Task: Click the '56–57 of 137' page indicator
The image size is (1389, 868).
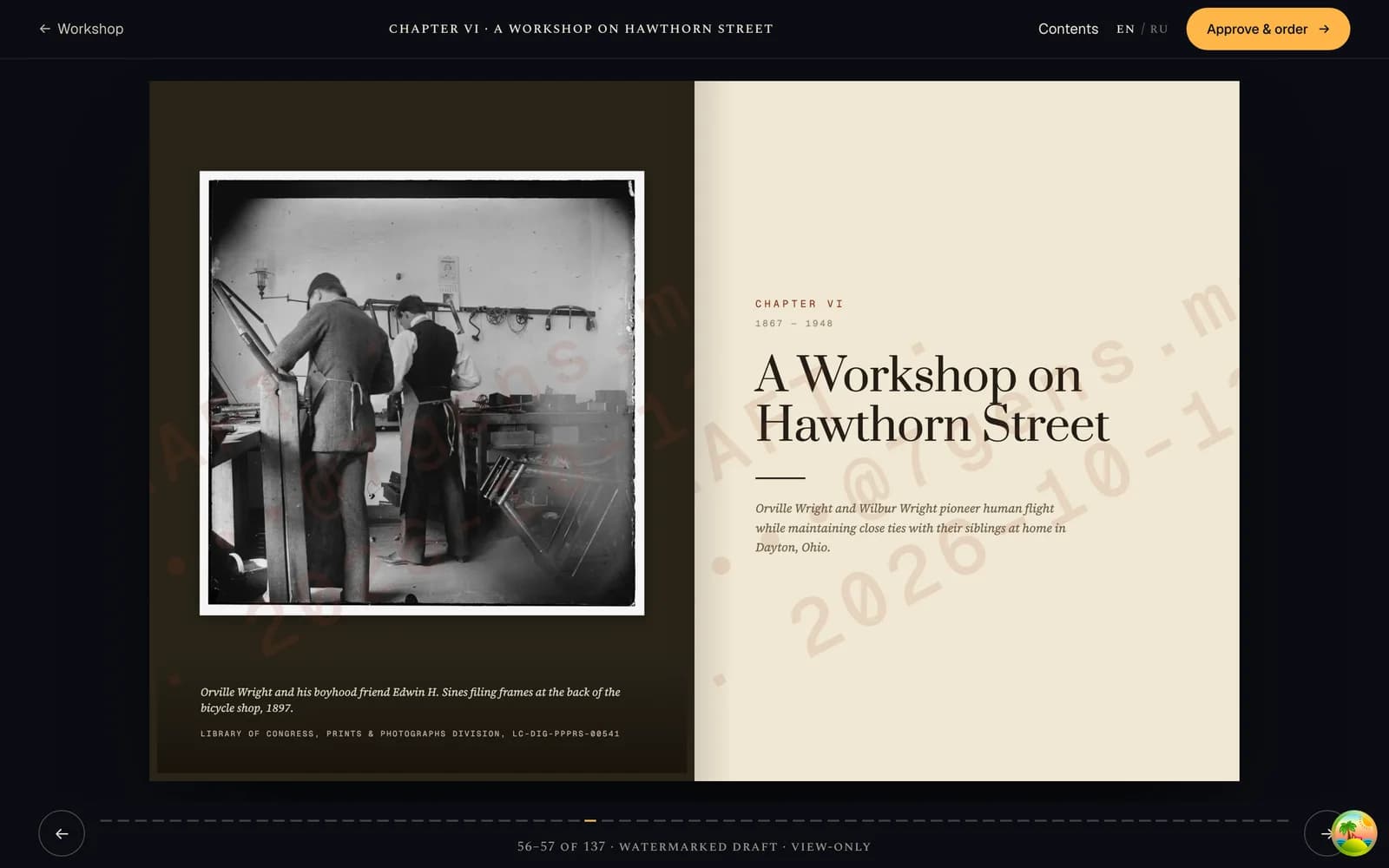Action: 561,846
